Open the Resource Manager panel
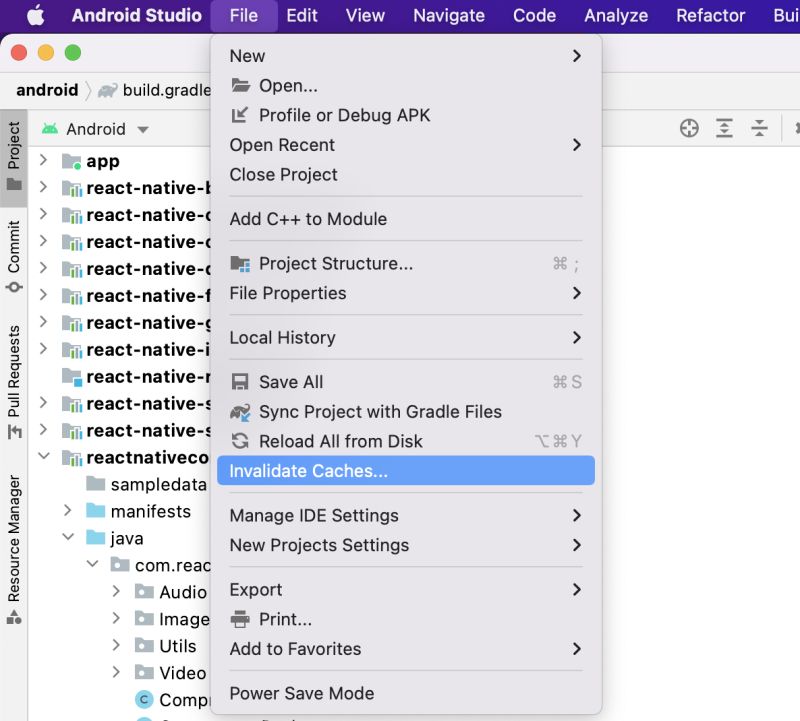The width and height of the screenshot is (800, 721). (x=13, y=537)
